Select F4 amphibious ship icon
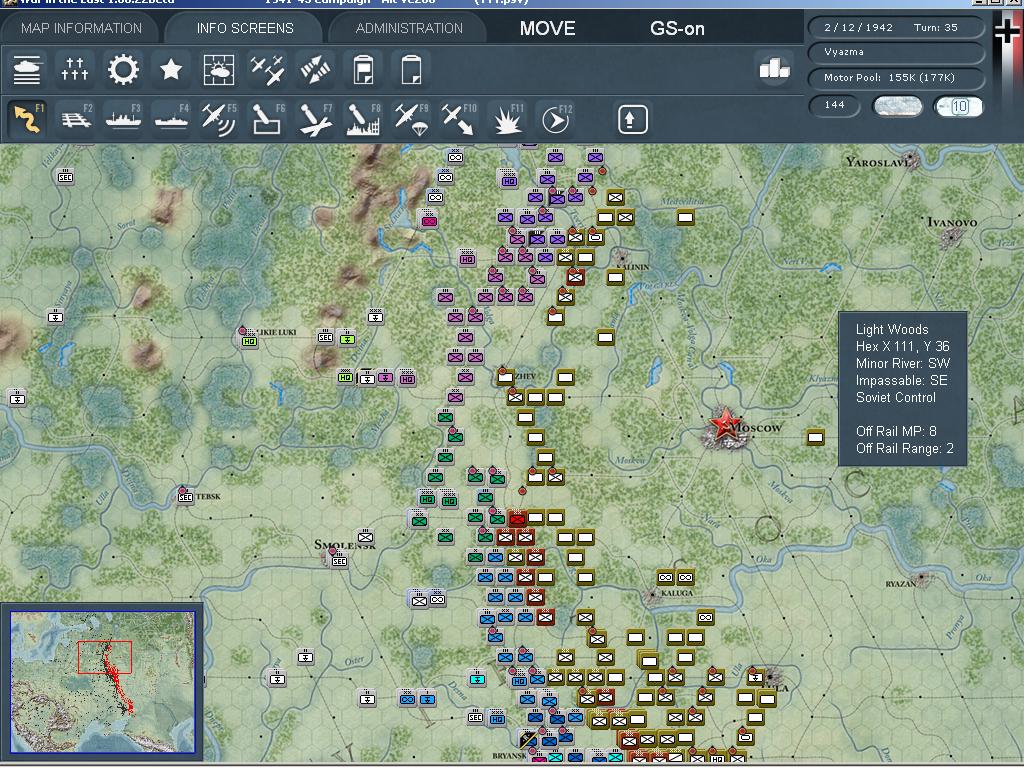 click(x=172, y=119)
